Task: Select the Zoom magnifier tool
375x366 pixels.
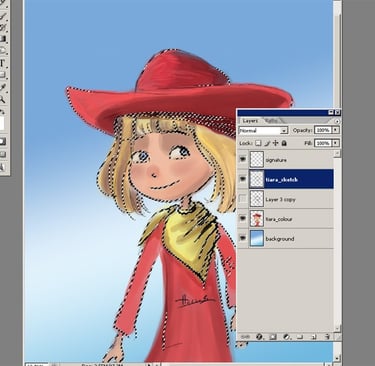Action: point(2,99)
